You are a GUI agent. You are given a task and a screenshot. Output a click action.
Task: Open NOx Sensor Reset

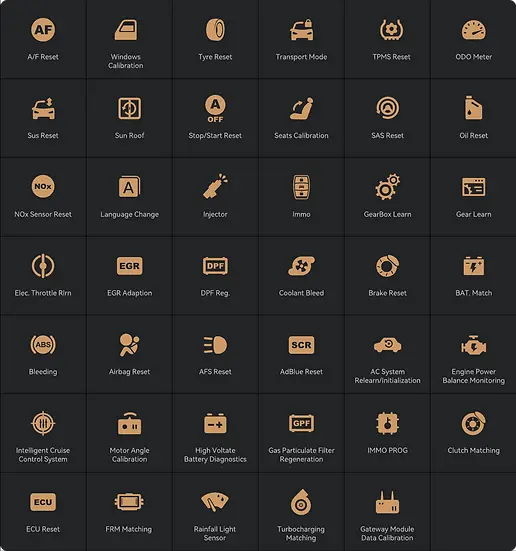(43, 187)
